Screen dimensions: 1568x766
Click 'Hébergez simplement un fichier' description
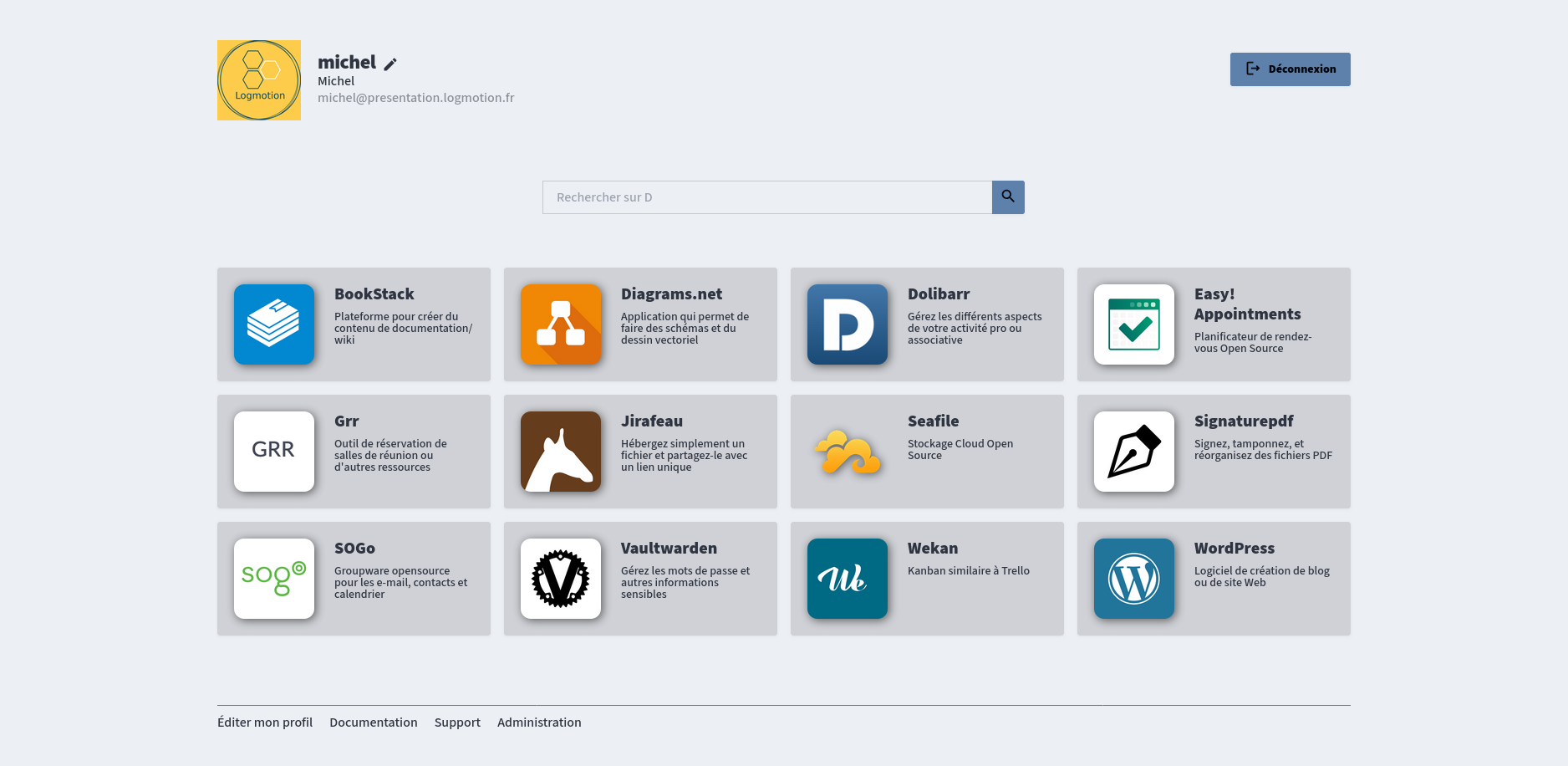coord(684,456)
